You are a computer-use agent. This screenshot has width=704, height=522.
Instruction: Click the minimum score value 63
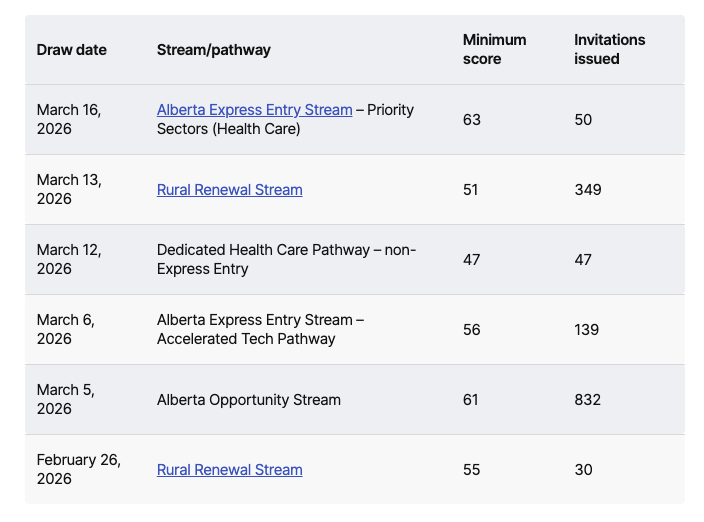point(471,120)
